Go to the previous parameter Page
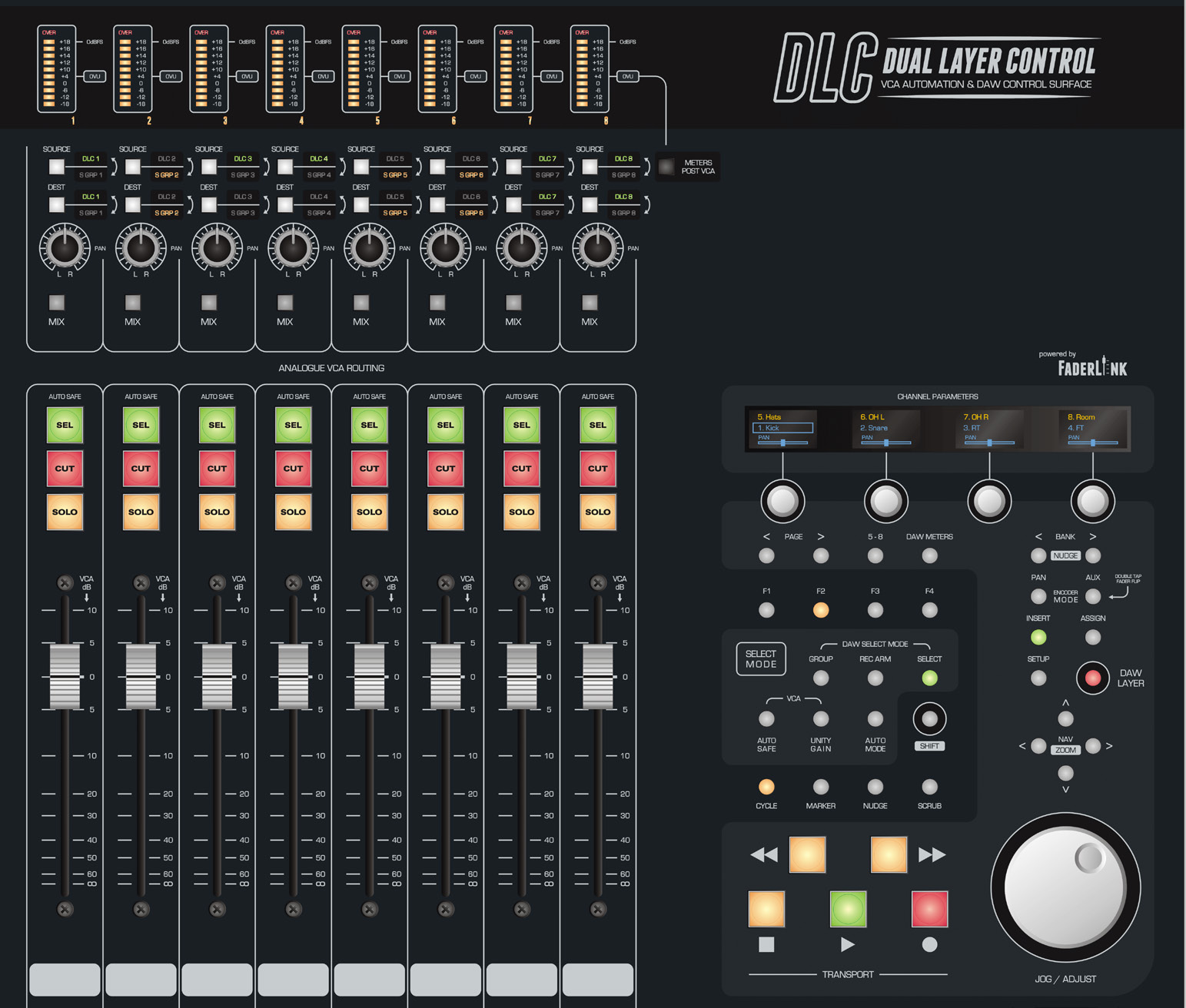This screenshot has height=1008, width=1186. tap(766, 555)
